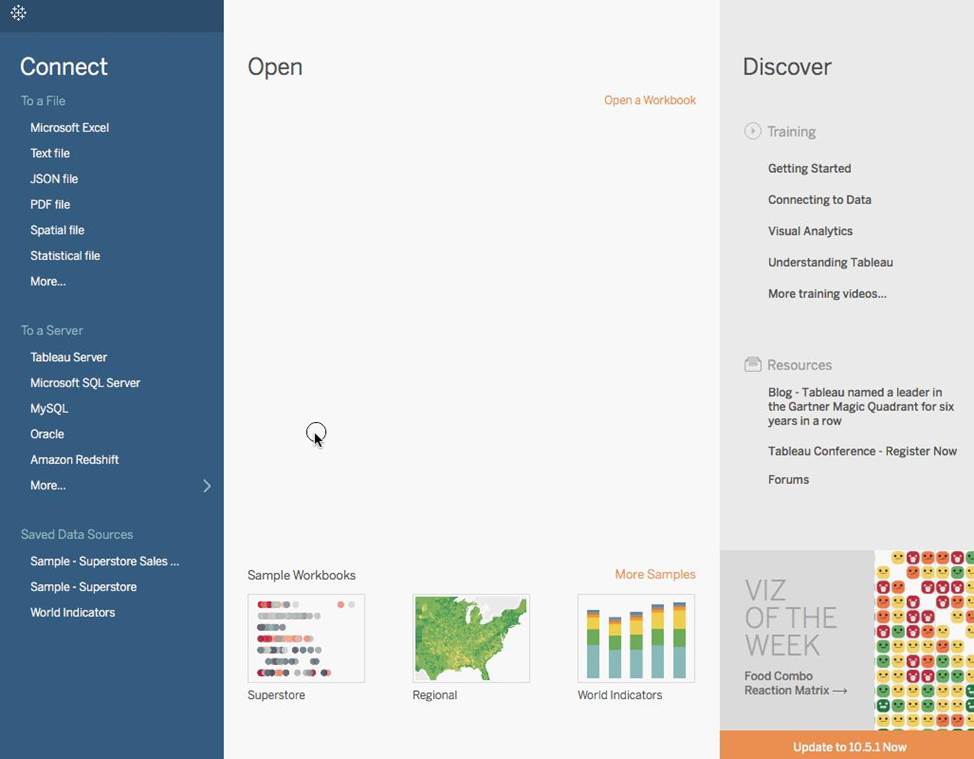Screen dimensions: 974x759
Task: Open the Getting Started training video
Action: coord(809,169)
